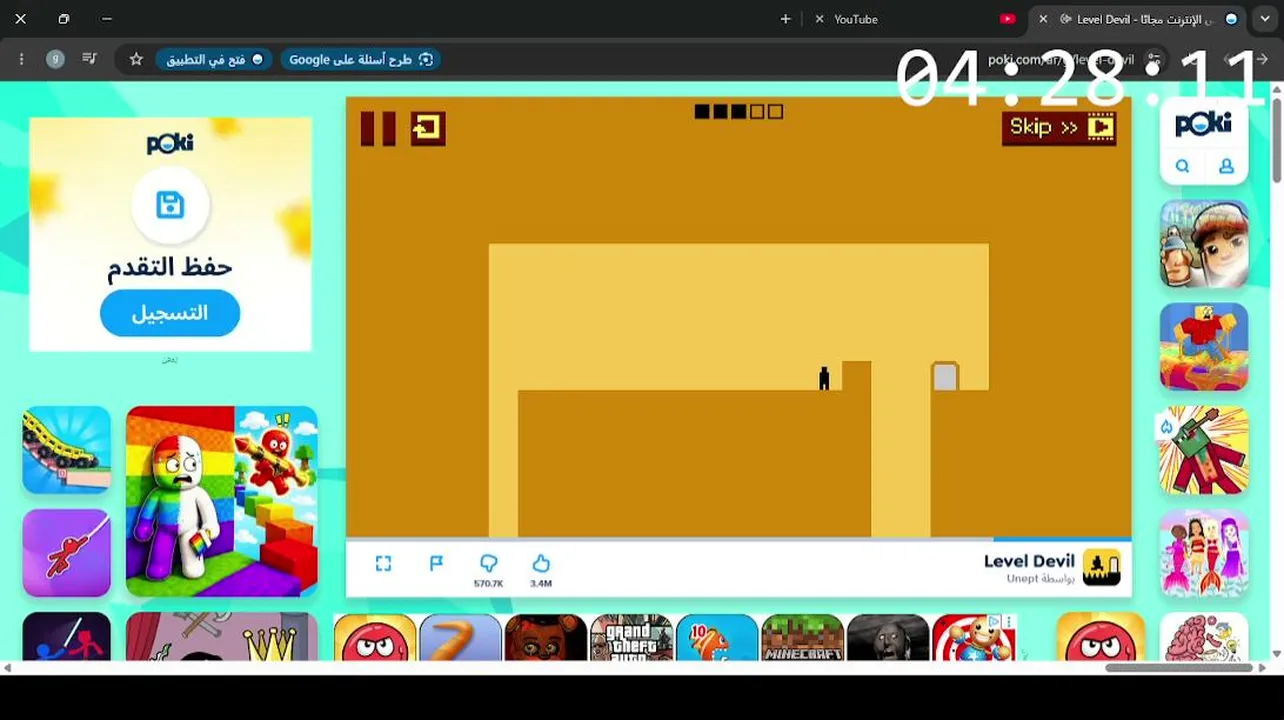Open the fish number 10 game thumbnail
This screenshot has height=720, width=1284.
click(717, 638)
